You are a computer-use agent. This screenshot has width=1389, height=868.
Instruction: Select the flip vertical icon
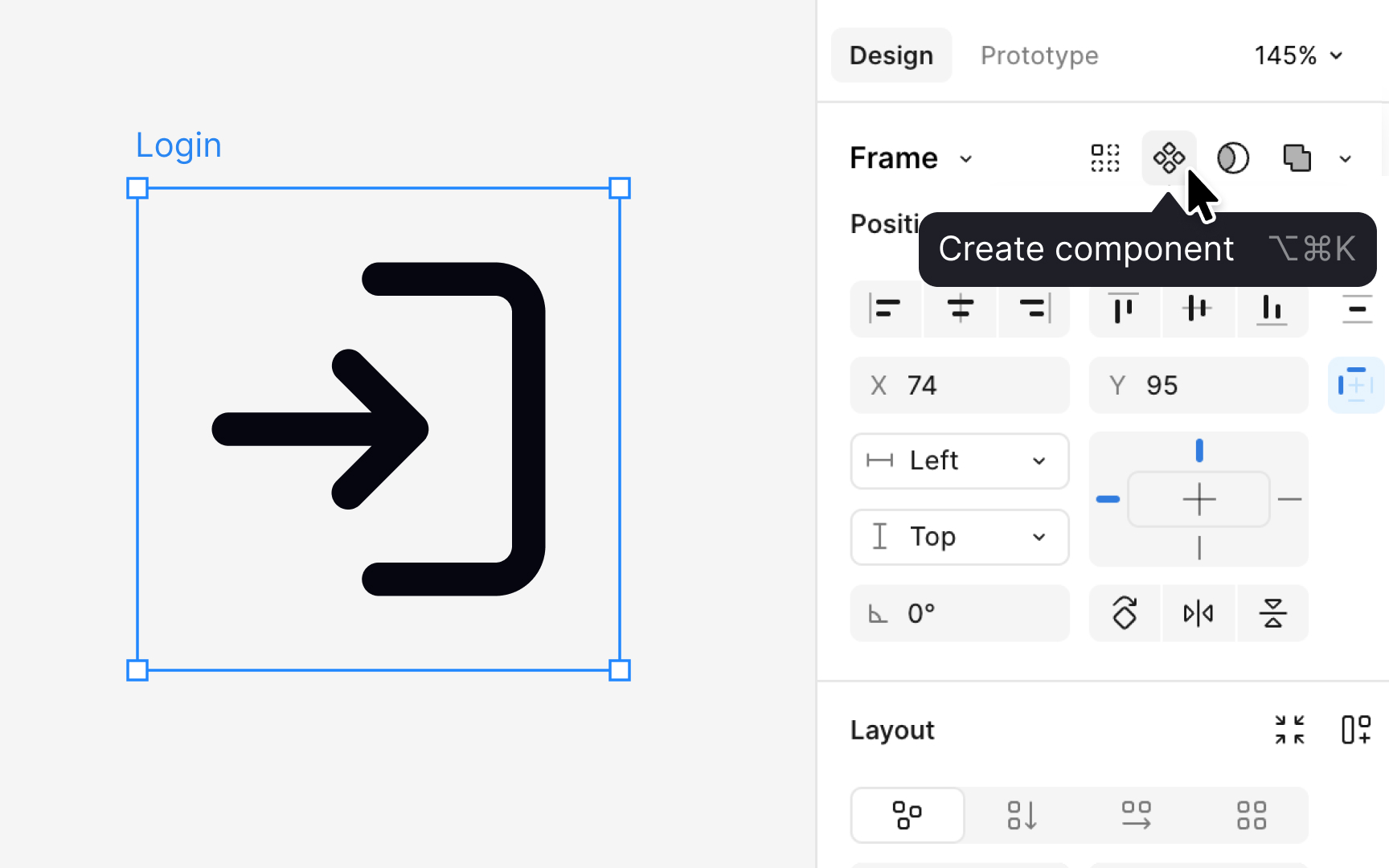pyautogui.click(x=1272, y=612)
